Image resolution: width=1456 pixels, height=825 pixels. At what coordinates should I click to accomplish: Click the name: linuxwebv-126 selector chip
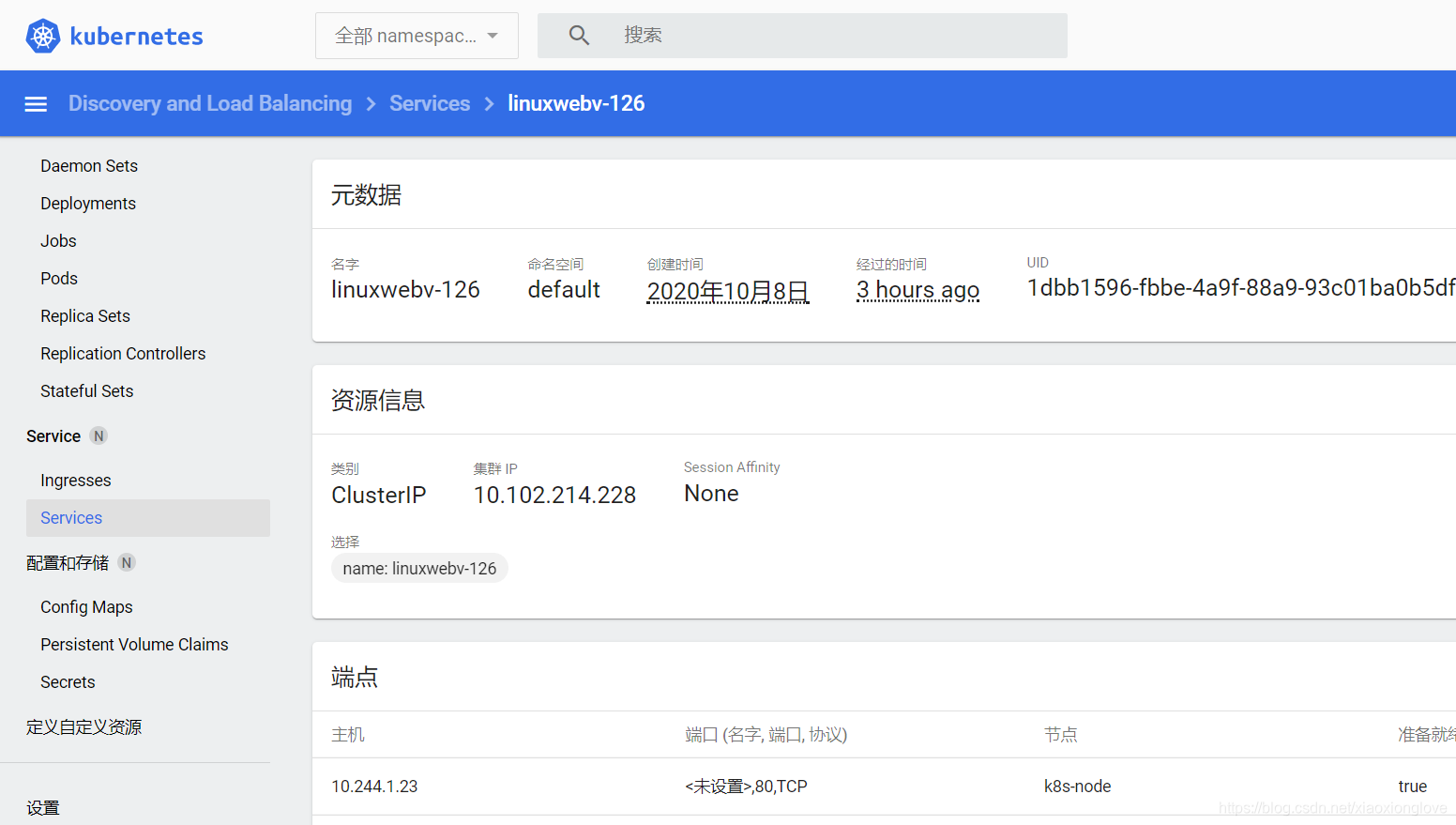tap(419, 568)
